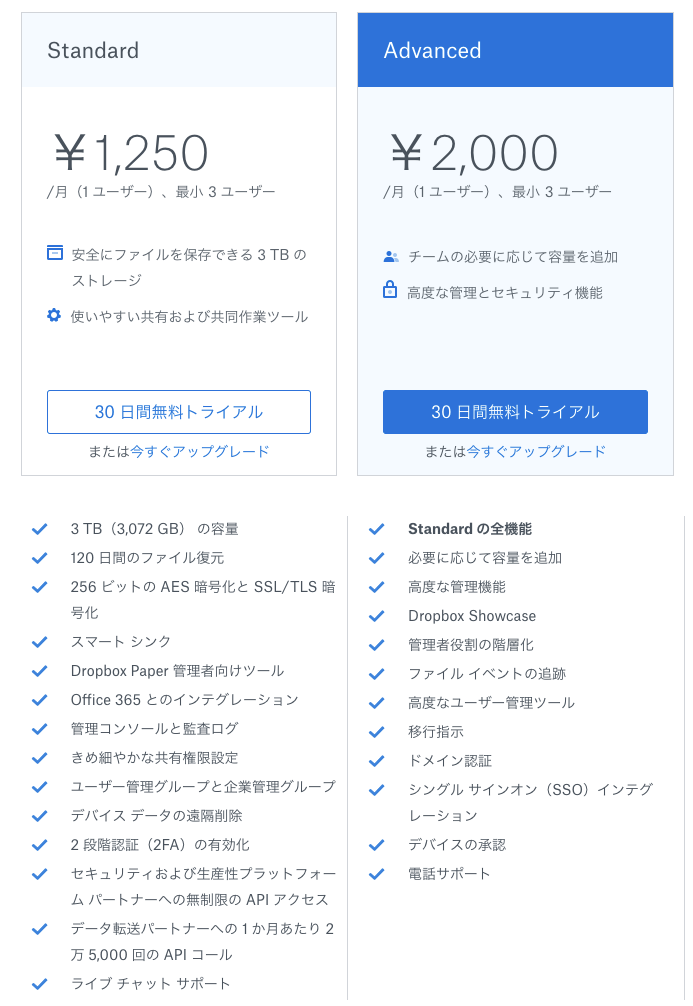Click checkmark beside ライブ チャット サポート
The image size is (693, 1006).
point(40,984)
